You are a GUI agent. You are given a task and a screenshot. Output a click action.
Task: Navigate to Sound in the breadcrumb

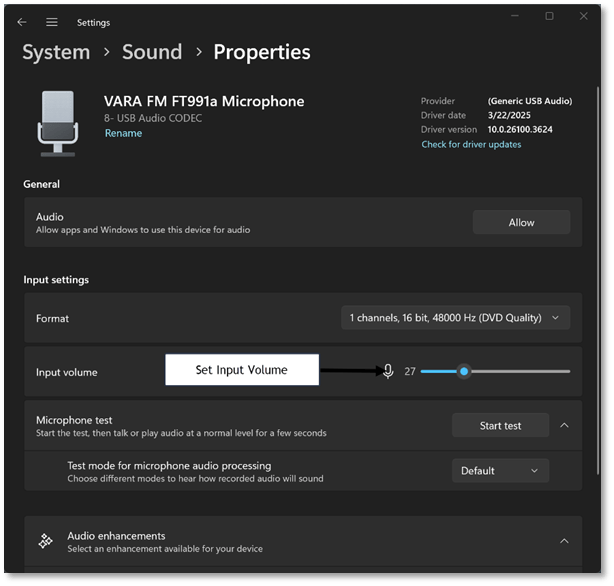coord(152,52)
